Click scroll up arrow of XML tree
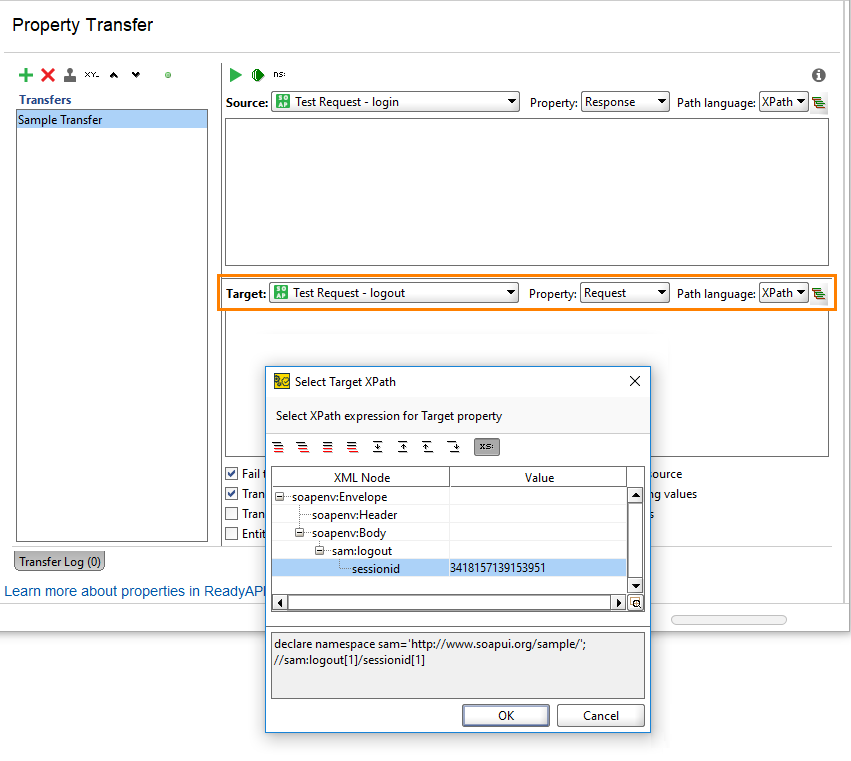Viewport: 851px width, 761px height. 636,495
